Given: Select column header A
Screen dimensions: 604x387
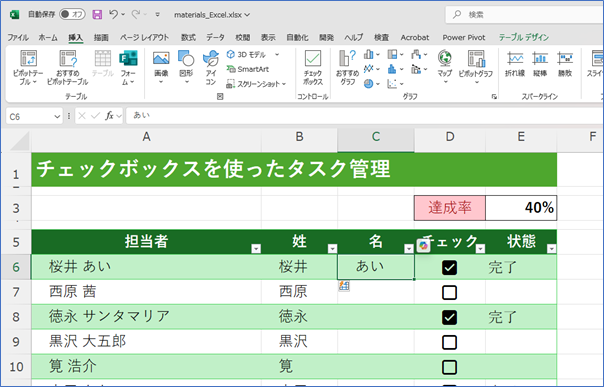Looking at the screenshot, I should [146, 137].
